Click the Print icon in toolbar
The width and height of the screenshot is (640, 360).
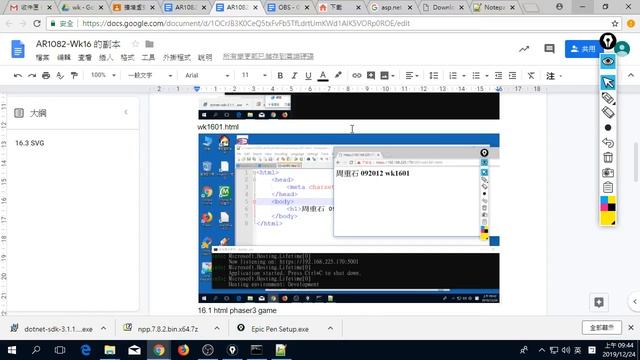point(46,76)
